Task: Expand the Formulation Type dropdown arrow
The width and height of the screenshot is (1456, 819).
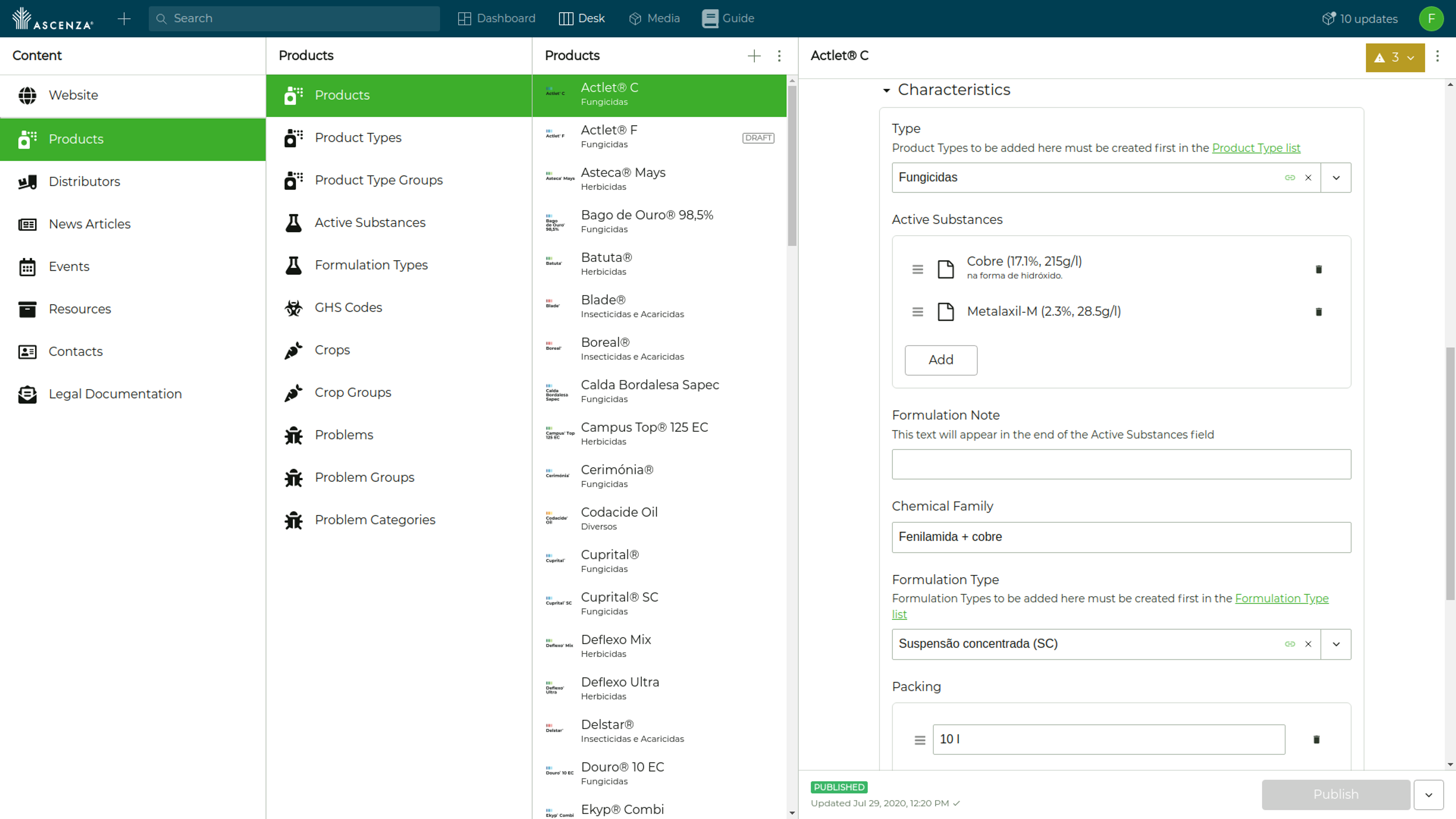Action: [x=1336, y=644]
